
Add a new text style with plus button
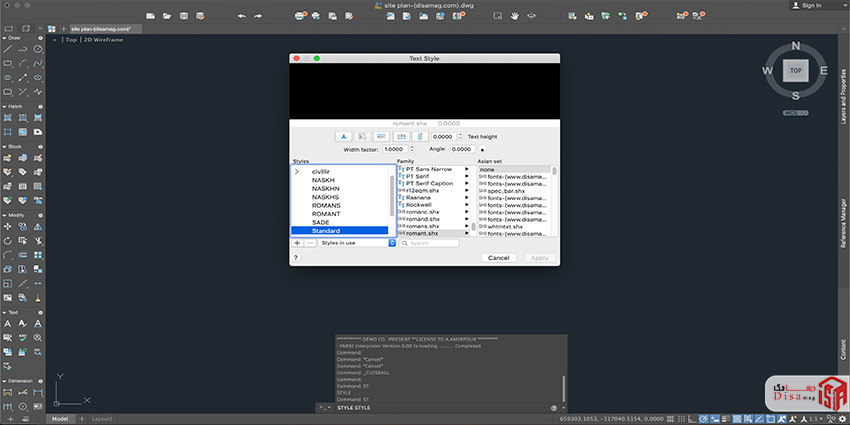pos(297,243)
